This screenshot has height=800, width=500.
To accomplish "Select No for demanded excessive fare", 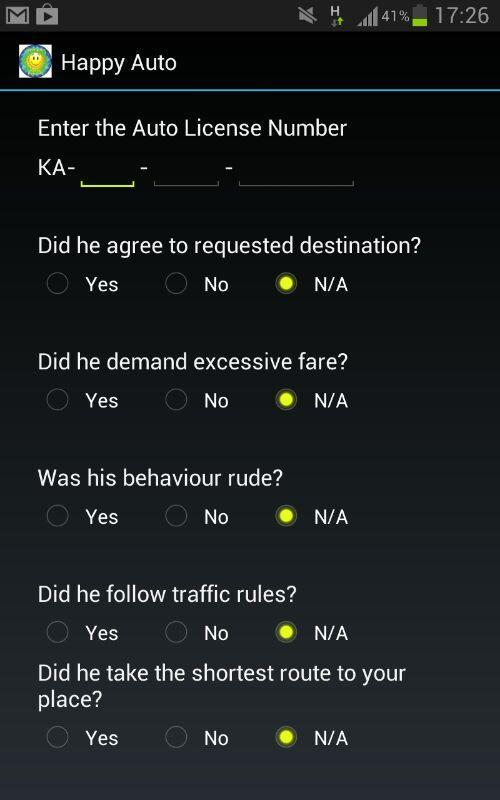I will [197, 400].
